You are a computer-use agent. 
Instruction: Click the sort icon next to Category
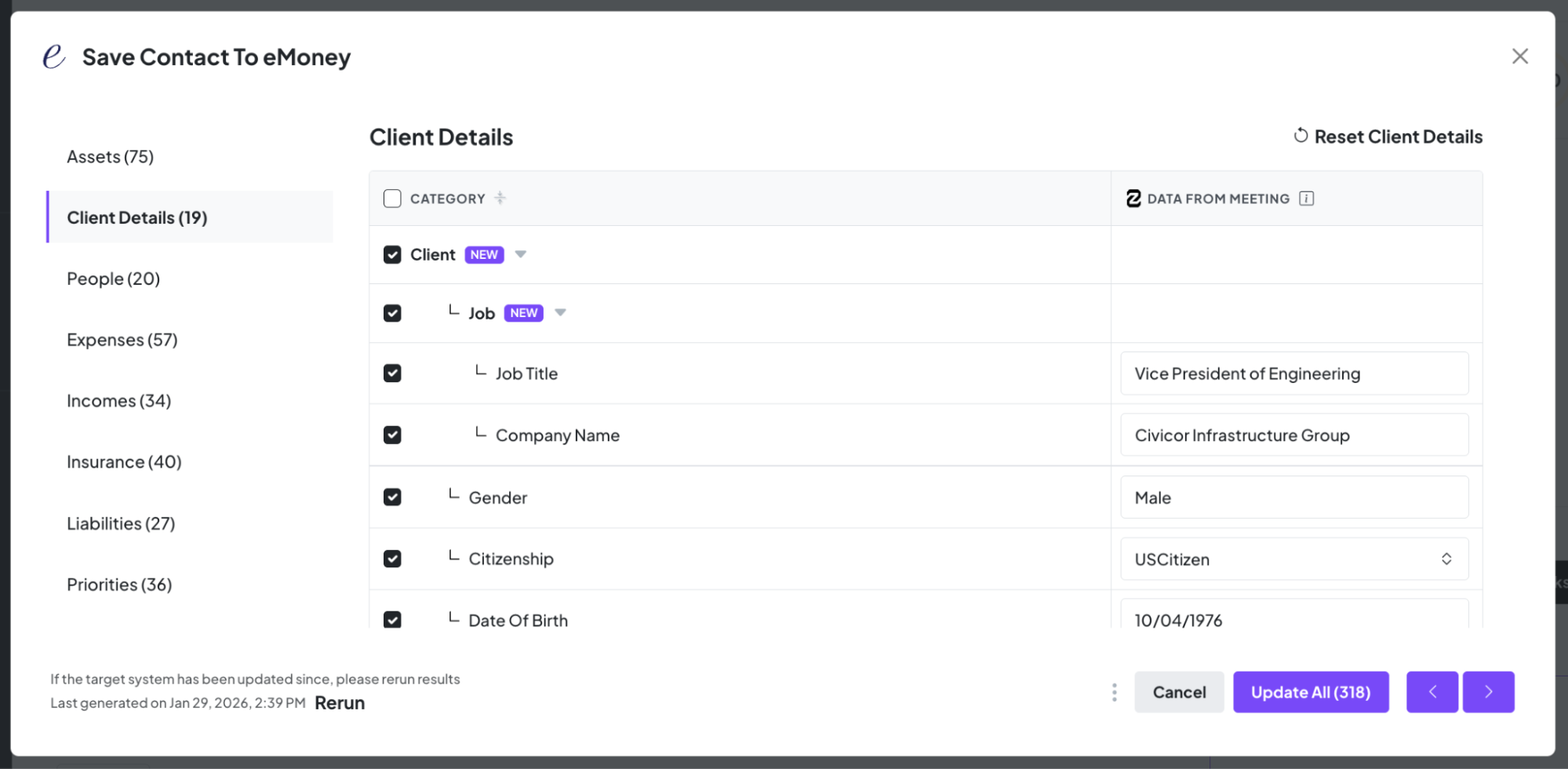pos(500,199)
